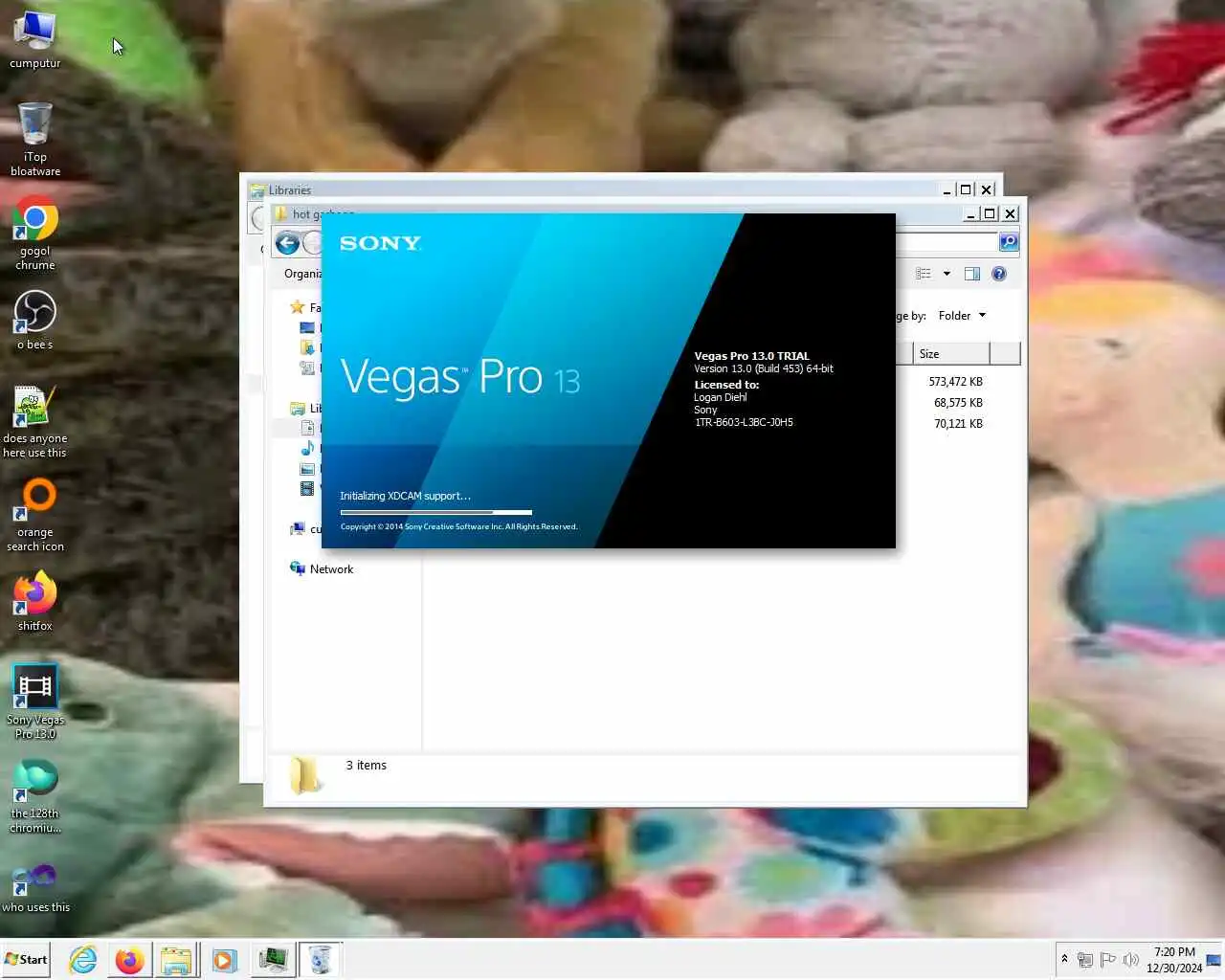Viewport: 1225px width, 980px height.
Task: Select the Videos library film icon
Action: point(307,489)
